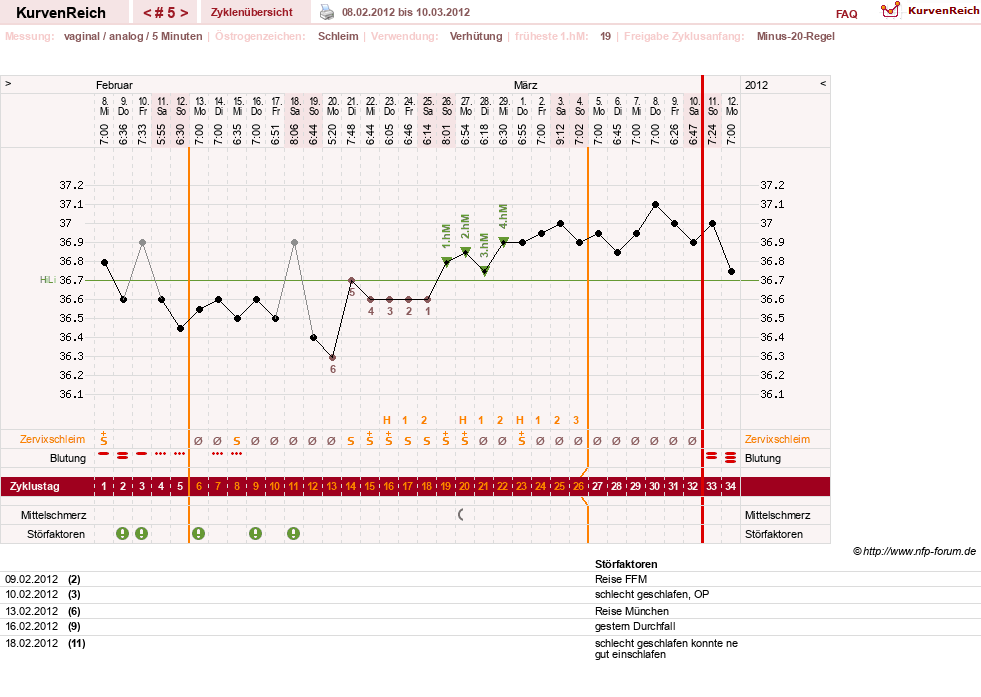
Task: Click the 09.02.2012 date in the list
Action: [x=31, y=579]
